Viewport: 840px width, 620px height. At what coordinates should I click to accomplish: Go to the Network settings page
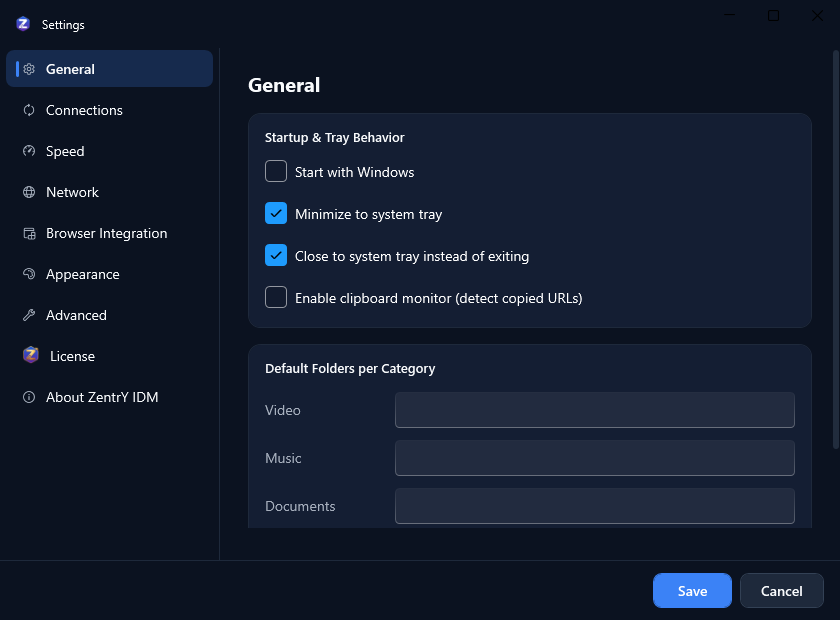pos(109,192)
